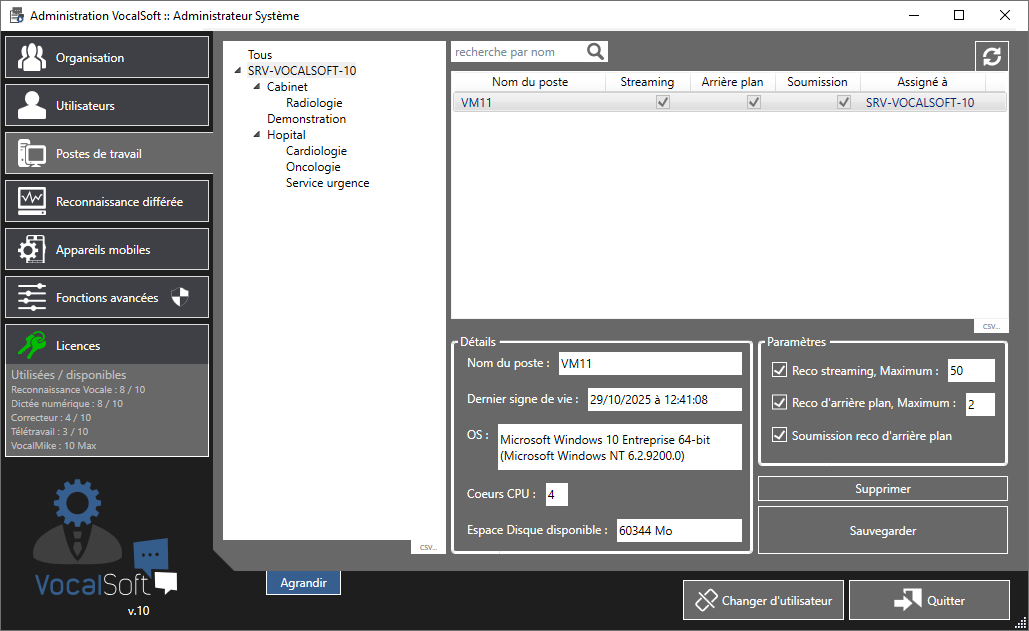Viewport: 1029px width, 631px height.
Task: Uncheck Soumission reco d'arrière plan
Action: pyautogui.click(x=780, y=436)
